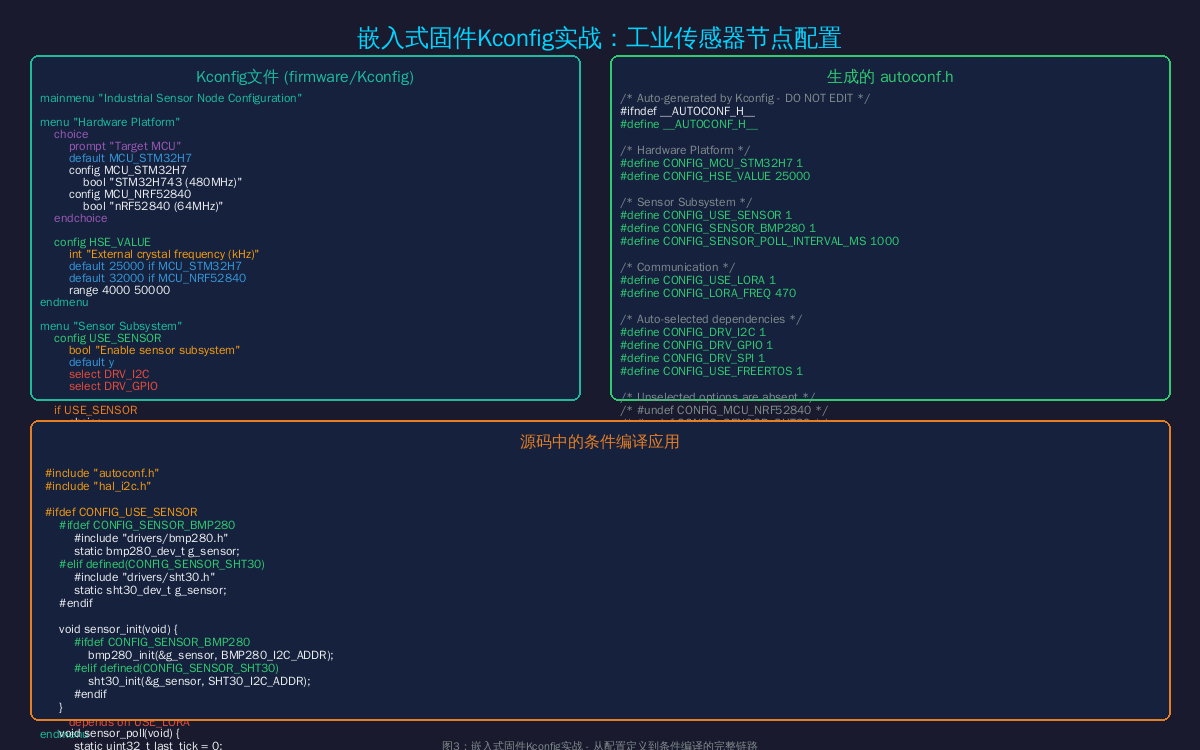Click the line 'if USE_SENSOR'
Screen dimensions: 1200x750
click(x=95, y=410)
